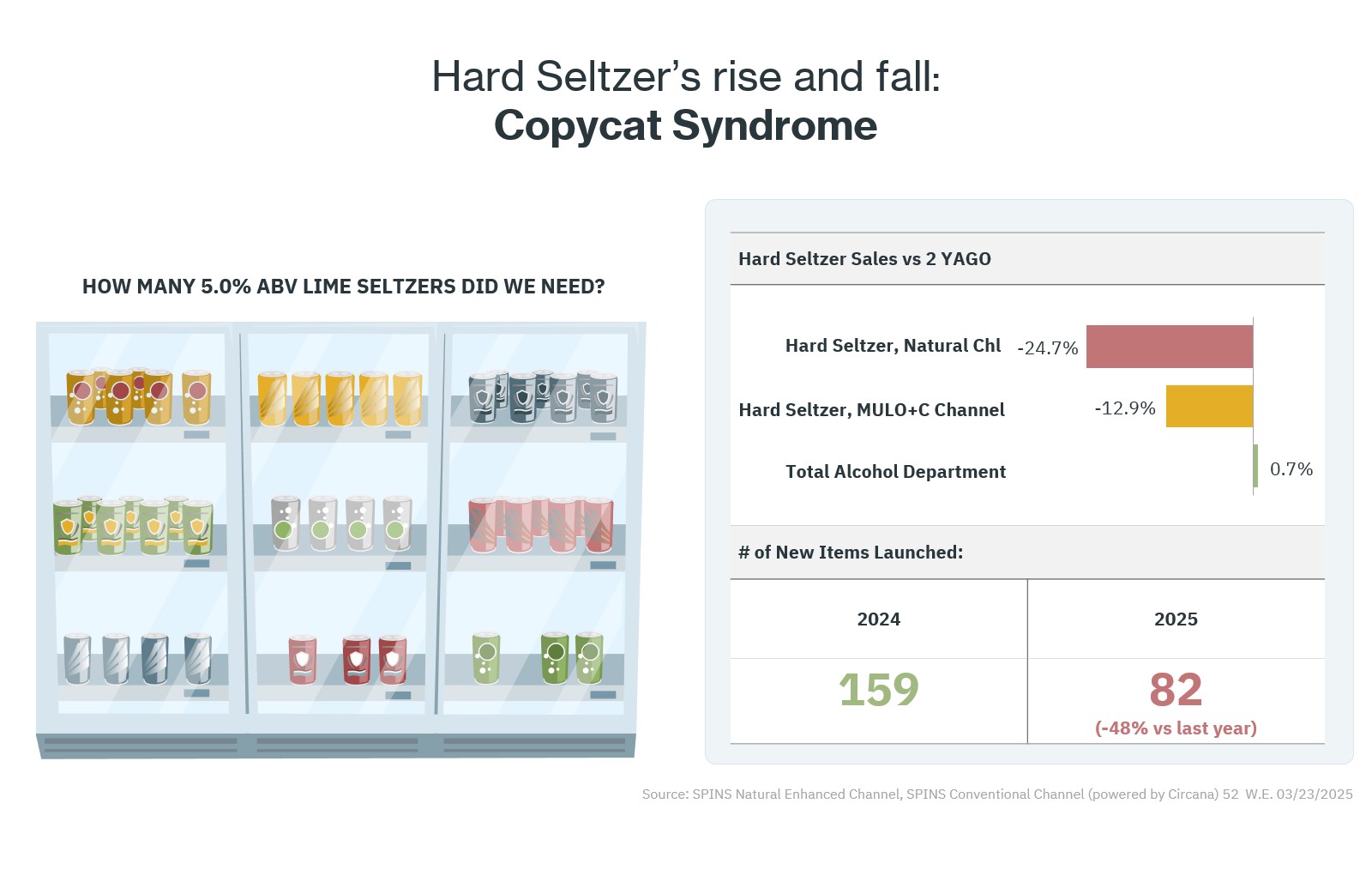Click the SPINS source citation text
Image resolution: width=1372 pixels, height=882 pixels.
click(x=997, y=794)
